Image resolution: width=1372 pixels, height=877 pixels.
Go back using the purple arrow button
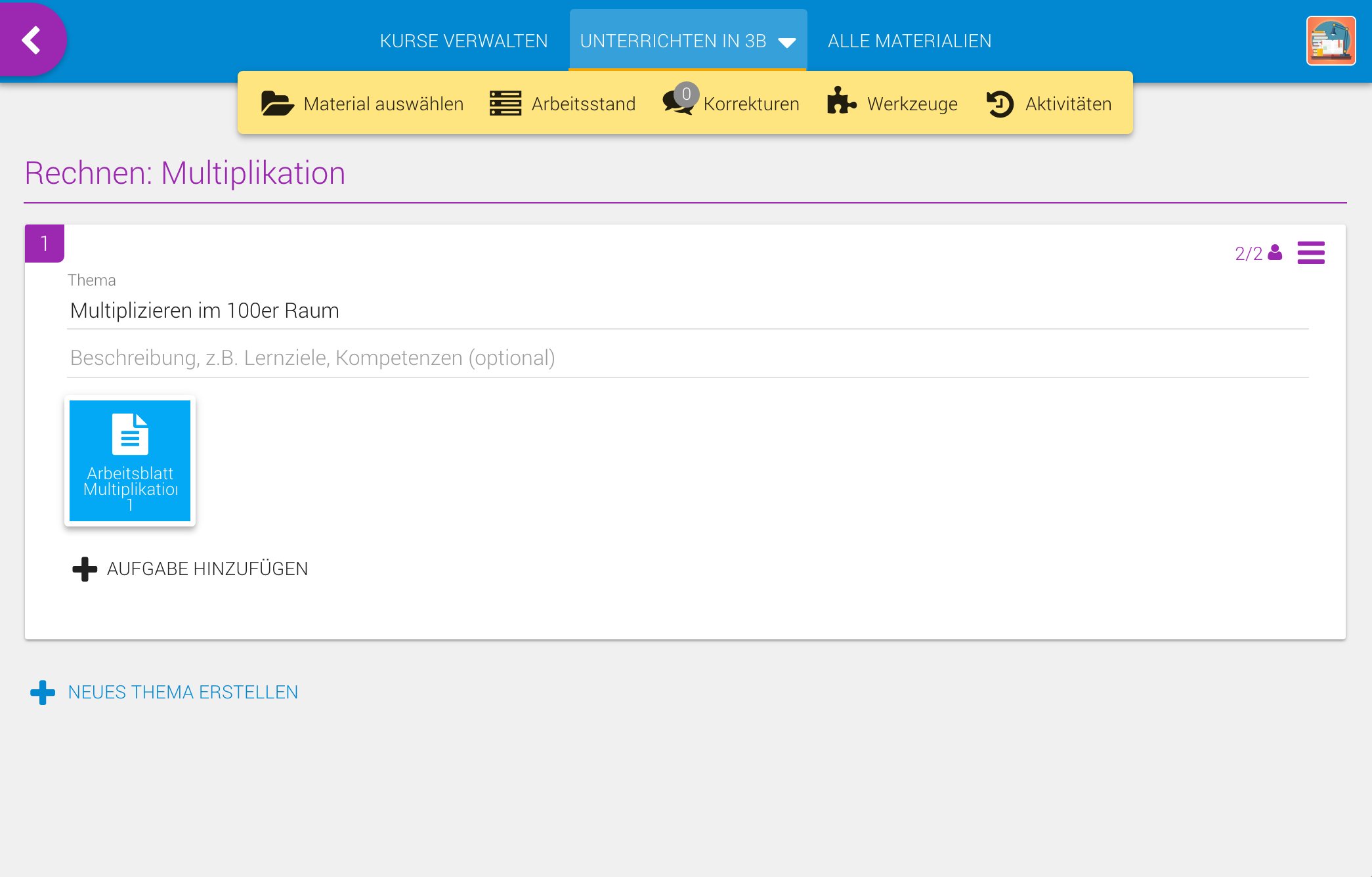point(32,40)
